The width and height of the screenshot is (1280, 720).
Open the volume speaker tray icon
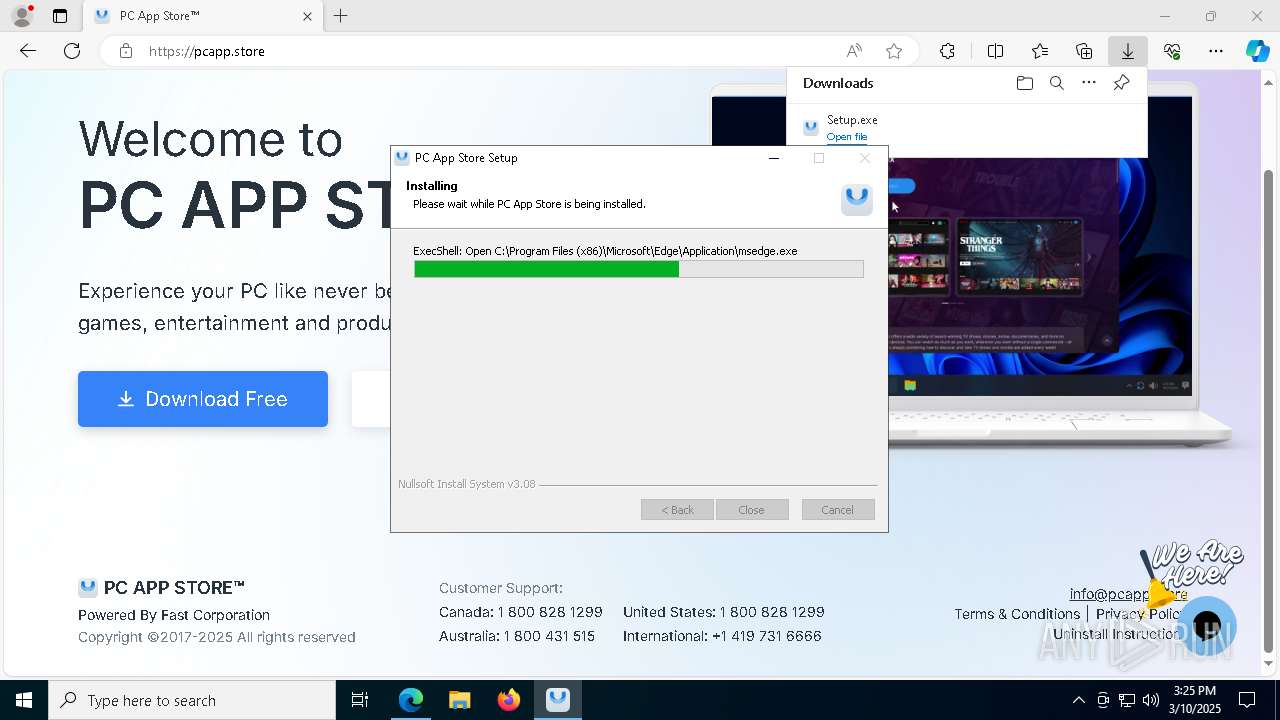(x=1151, y=700)
